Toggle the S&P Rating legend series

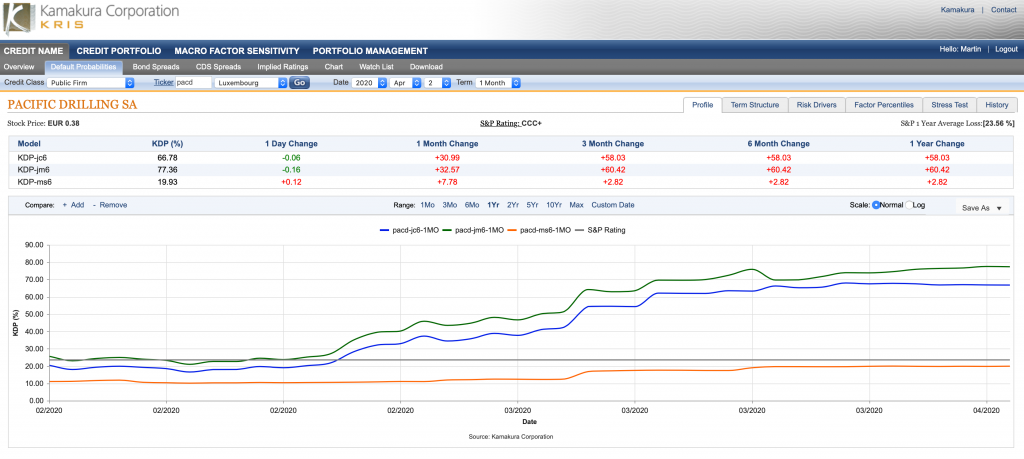pos(600,230)
